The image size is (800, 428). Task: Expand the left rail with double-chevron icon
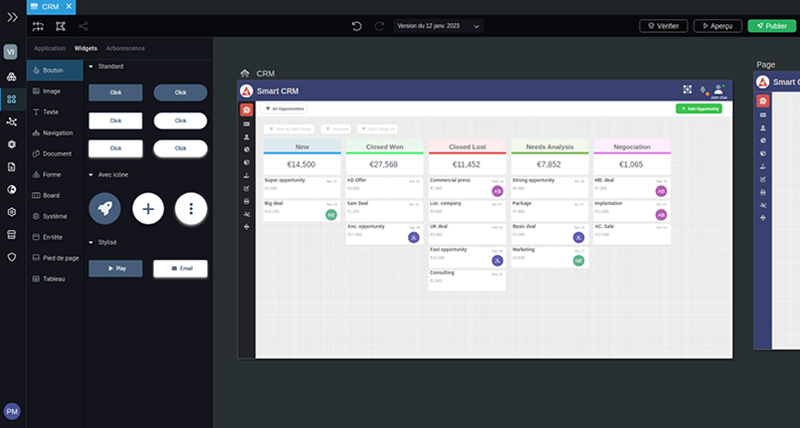coord(12,17)
